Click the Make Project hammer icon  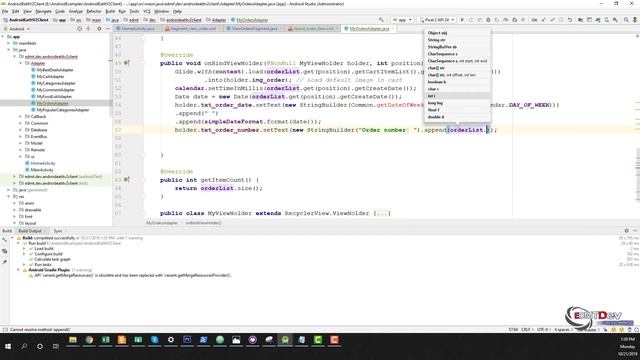tap(381, 20)
